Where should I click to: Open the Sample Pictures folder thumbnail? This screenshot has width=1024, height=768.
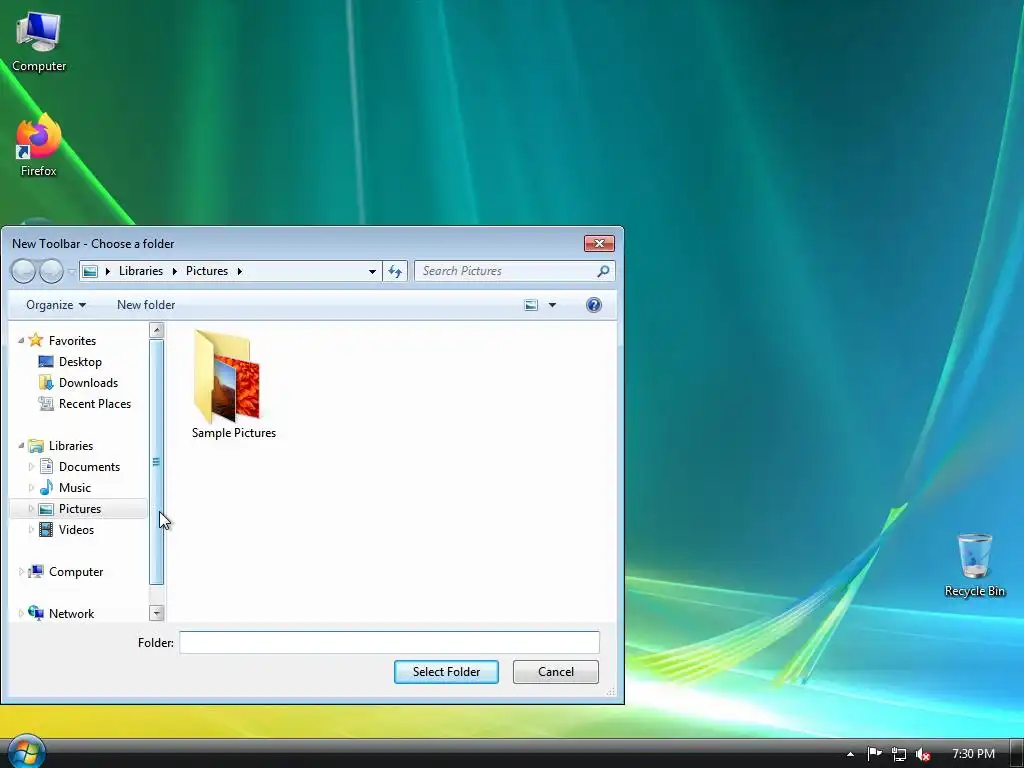tap(233, 385)
